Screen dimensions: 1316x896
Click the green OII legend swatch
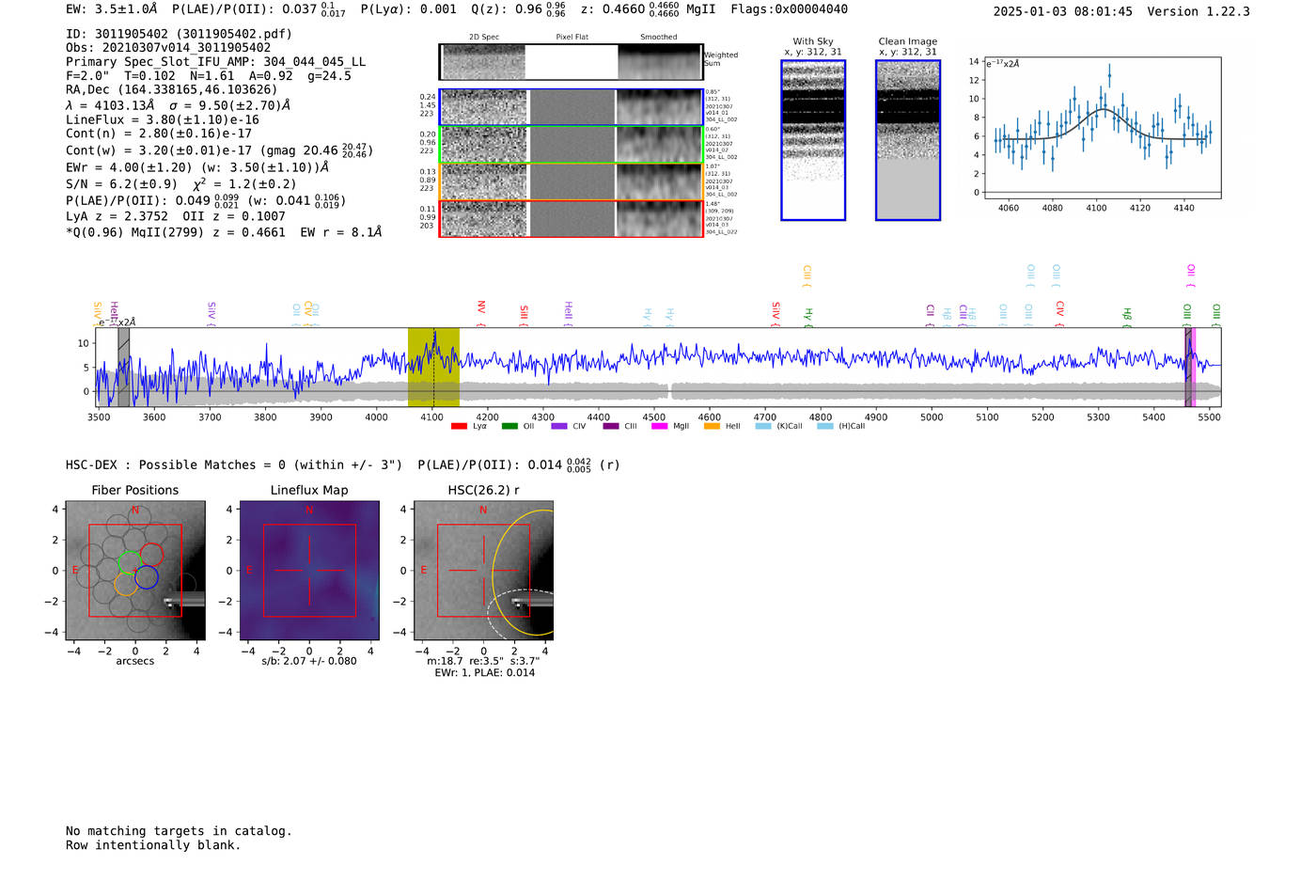[x=509, y=427]
